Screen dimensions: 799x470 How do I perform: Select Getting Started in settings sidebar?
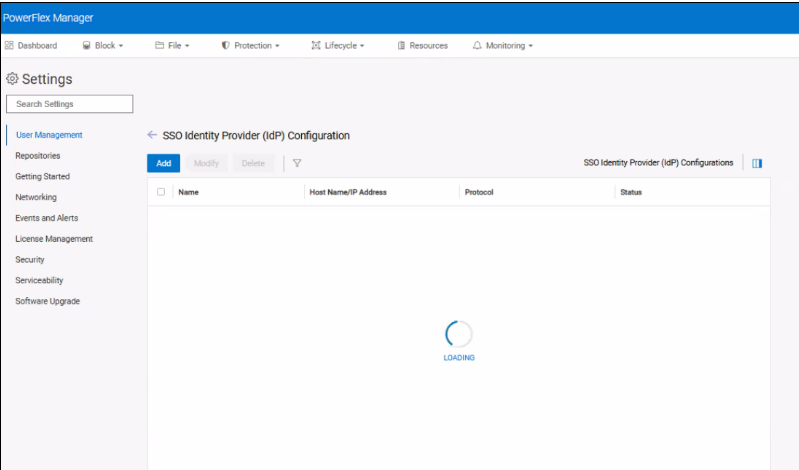pyautogui.click(x=42, y=176)
